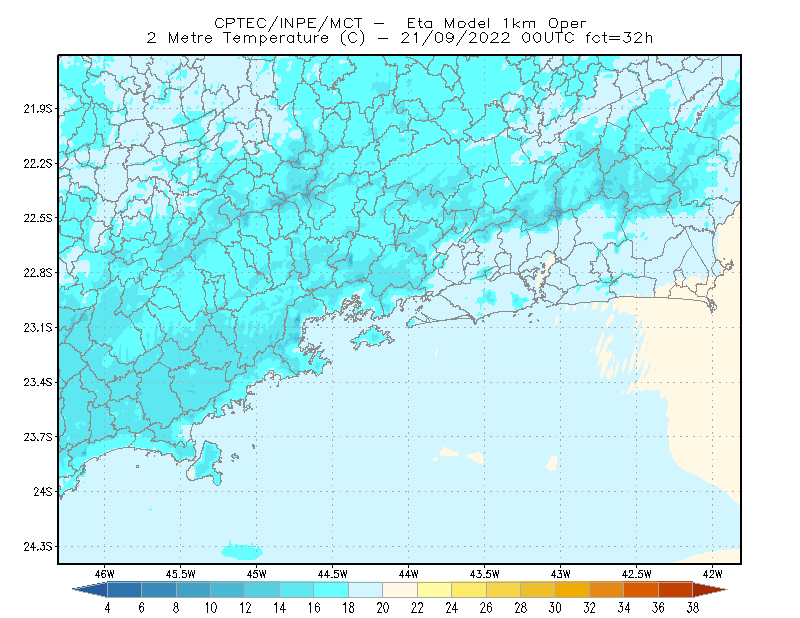
Task: Click longitude label 44.5W
Action: click(x=333, y=574)
